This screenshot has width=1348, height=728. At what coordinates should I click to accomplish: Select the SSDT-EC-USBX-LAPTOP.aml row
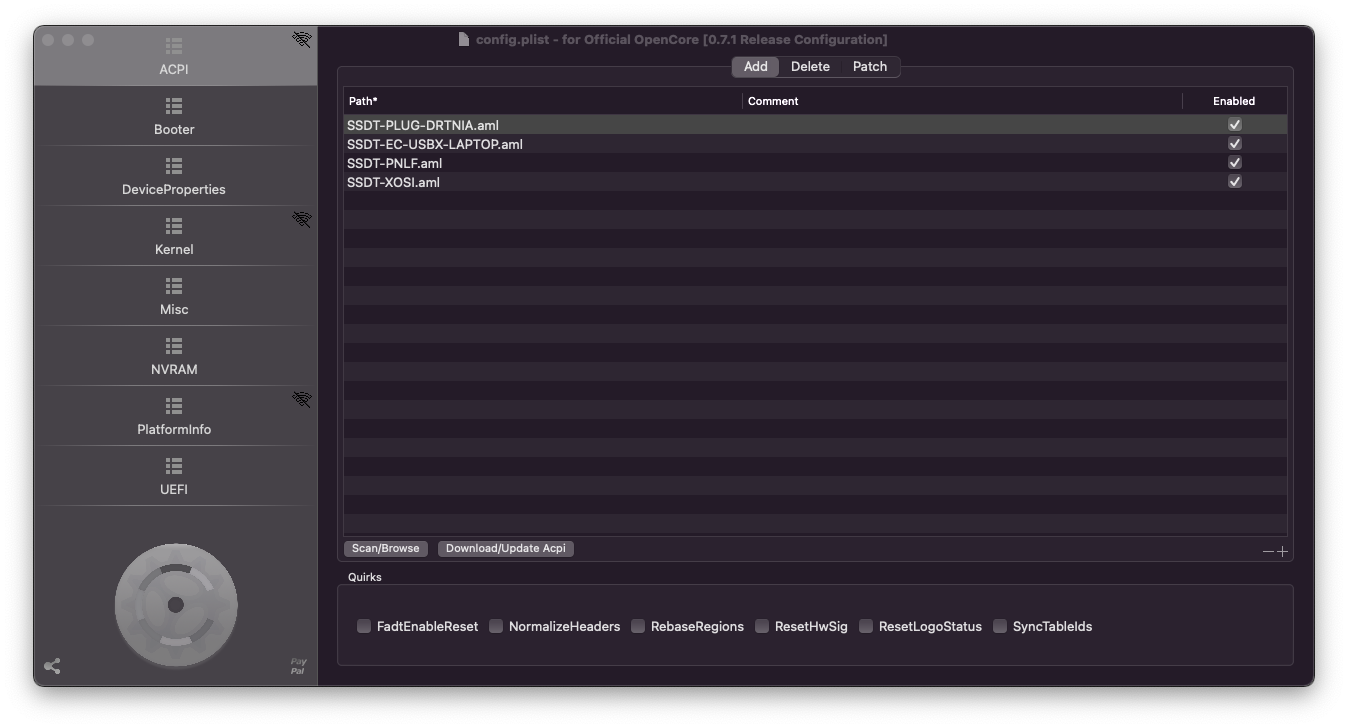435,144
